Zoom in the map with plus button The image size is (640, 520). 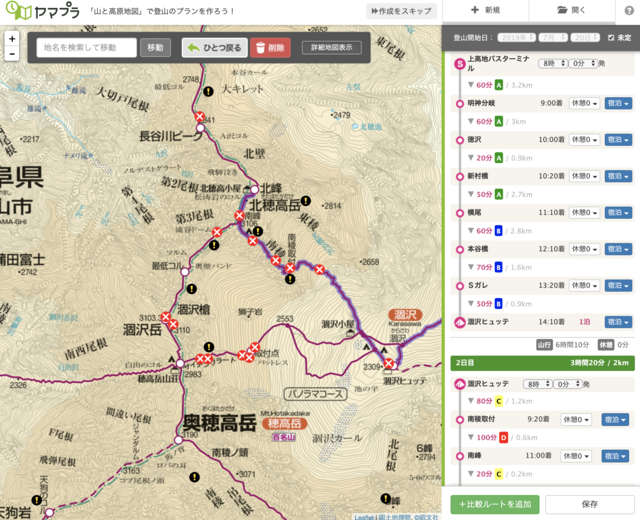(x=12, y=39)
